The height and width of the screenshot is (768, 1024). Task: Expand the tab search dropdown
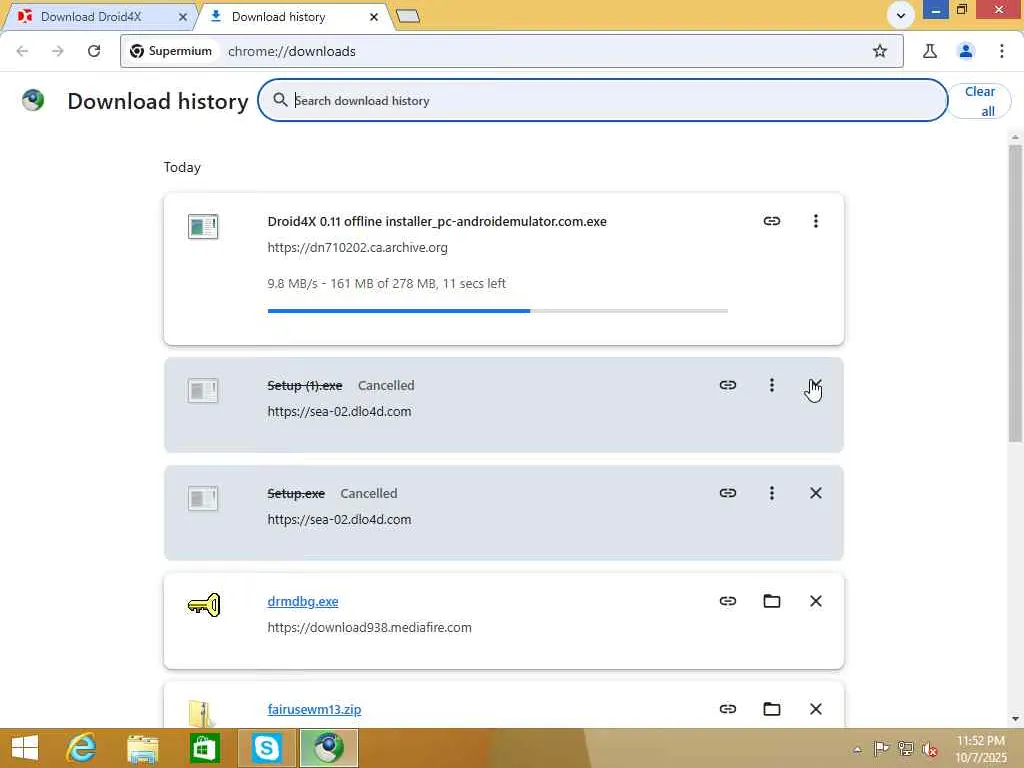(x=900, y=16)
